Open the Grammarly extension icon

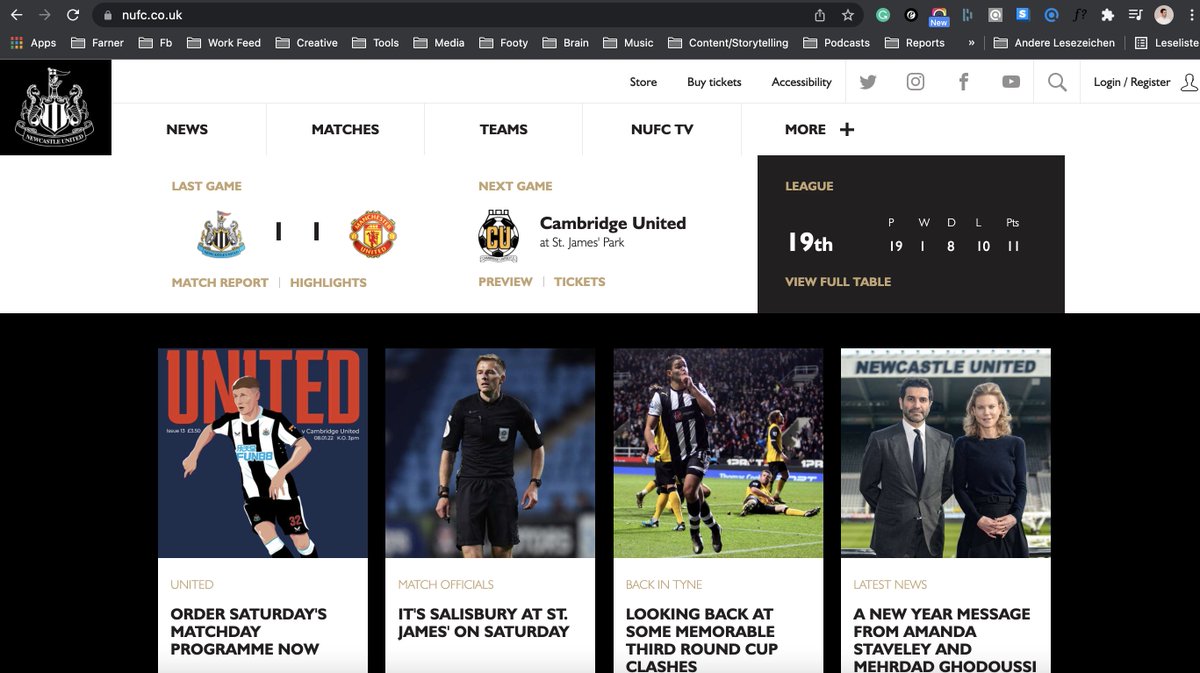coord(883,15)
